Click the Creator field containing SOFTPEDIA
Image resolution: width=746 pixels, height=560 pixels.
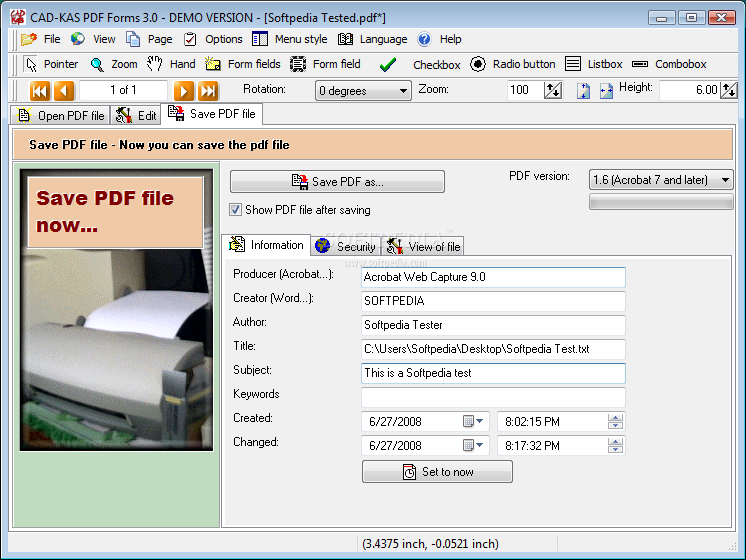pyautogui.click(x=493, y=301)
